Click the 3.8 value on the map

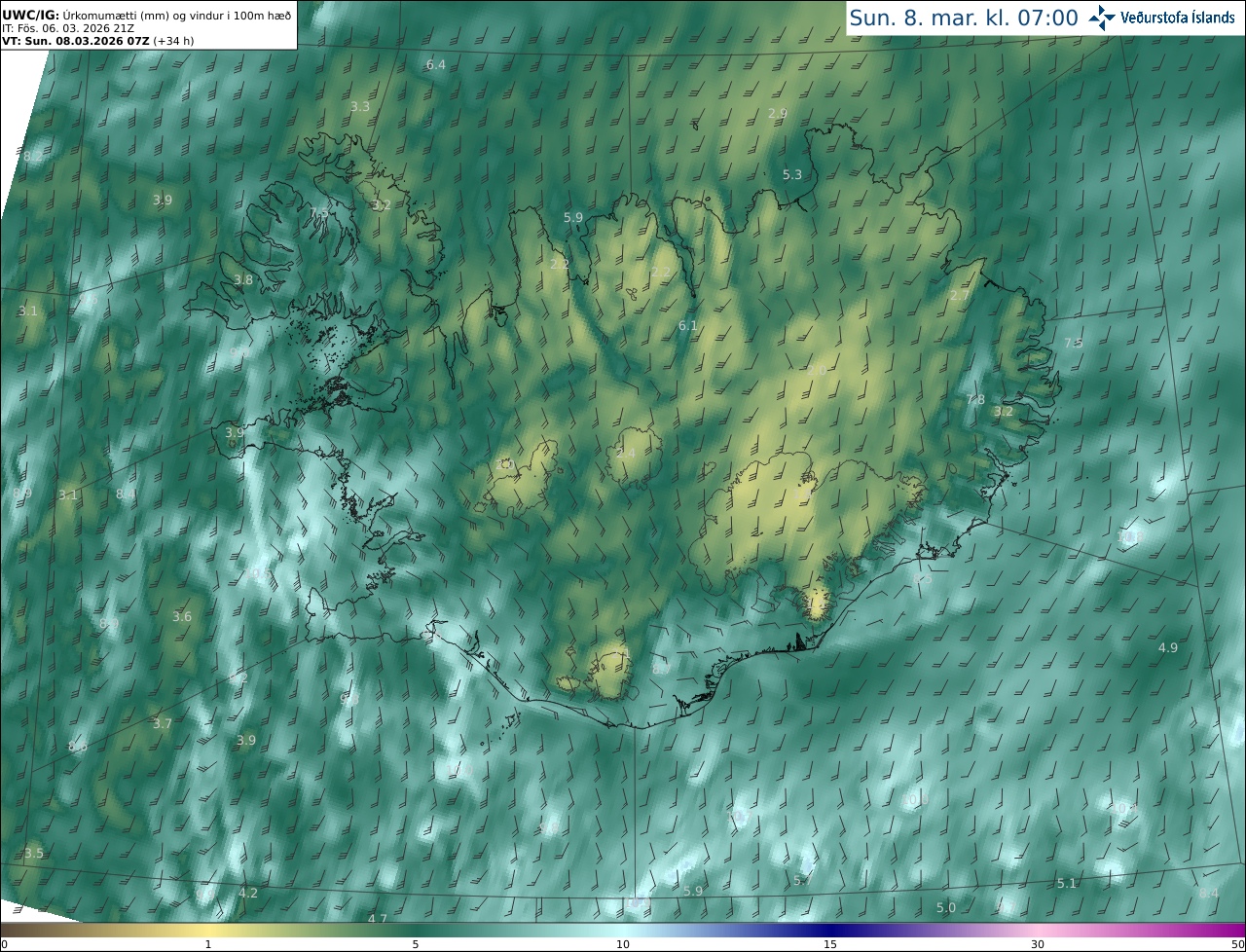click(x=243, y=280)
